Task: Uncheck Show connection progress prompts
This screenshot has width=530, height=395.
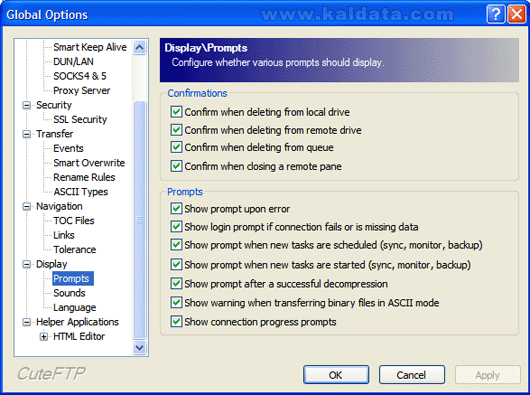Action: [176, 321]
